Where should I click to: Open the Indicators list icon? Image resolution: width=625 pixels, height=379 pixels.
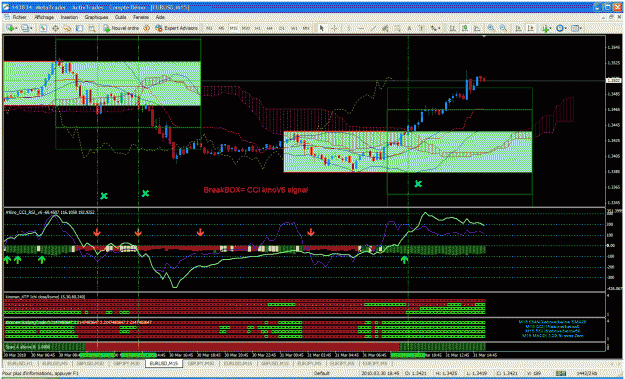[545, 28]
